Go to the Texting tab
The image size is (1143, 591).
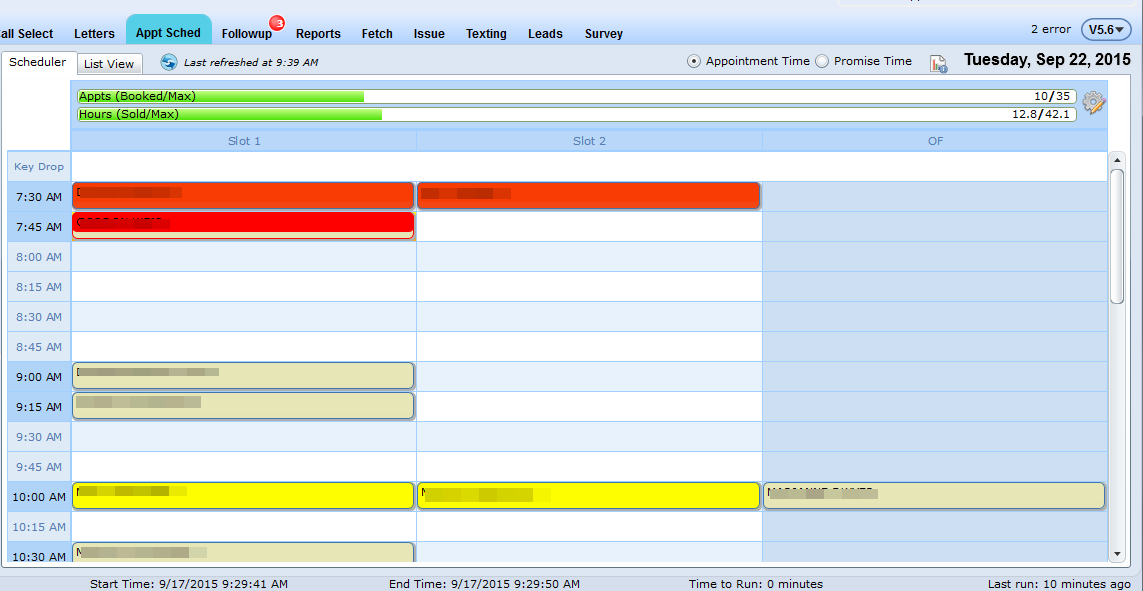[486, 34]
